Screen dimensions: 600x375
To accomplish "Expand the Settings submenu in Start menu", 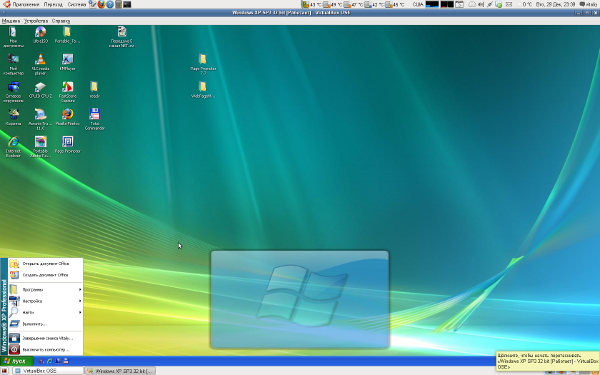I will tap(46, 301).
